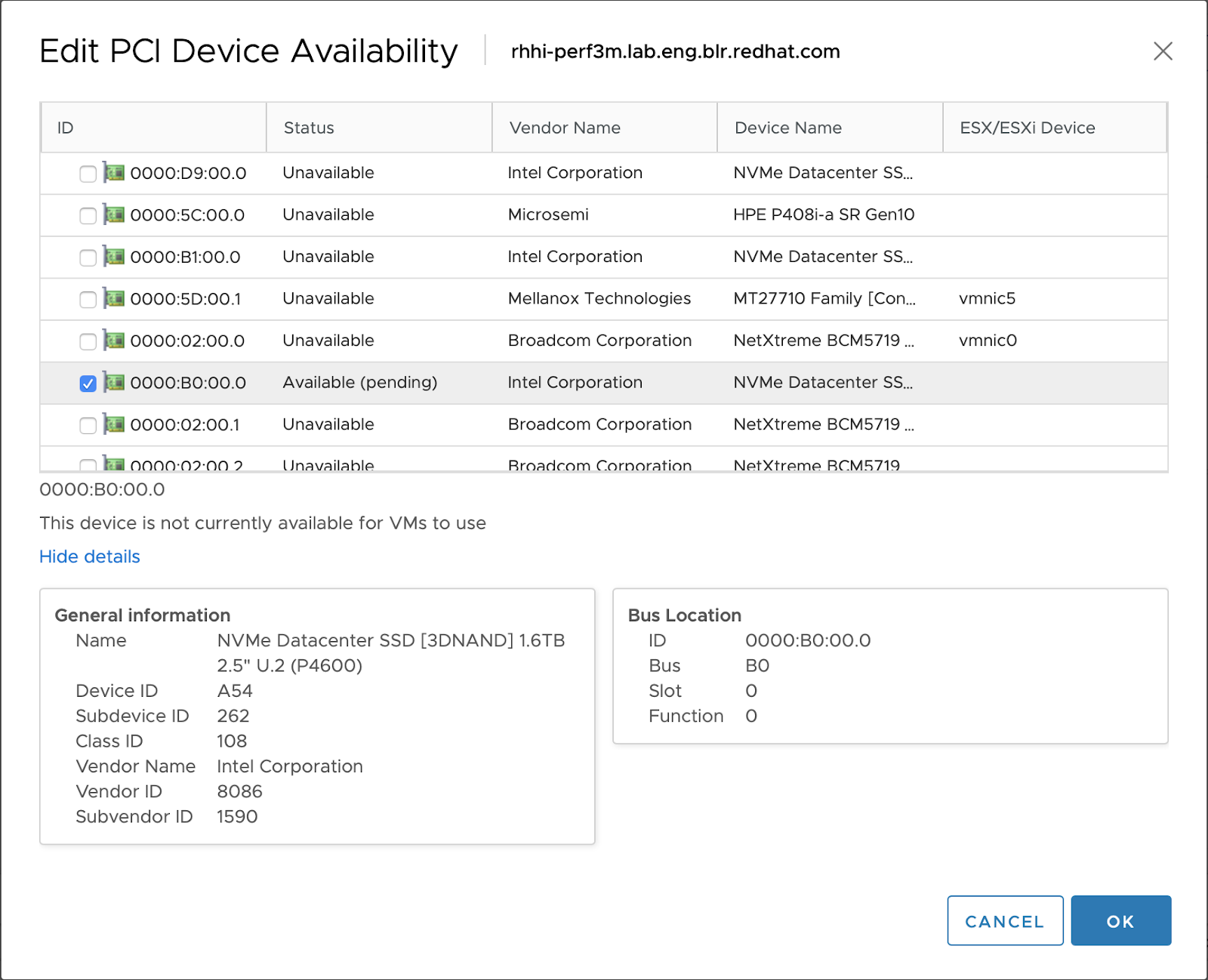Click the device icon next to 0000:02:00.1
The image size is (1208, 980).
(x=115, y=424)
